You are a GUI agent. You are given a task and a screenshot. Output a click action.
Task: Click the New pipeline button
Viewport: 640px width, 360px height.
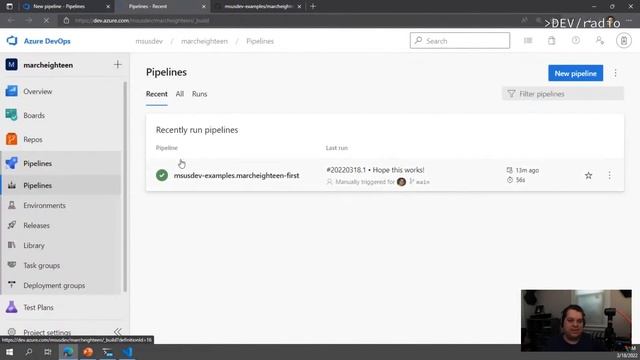coord(576,73)
